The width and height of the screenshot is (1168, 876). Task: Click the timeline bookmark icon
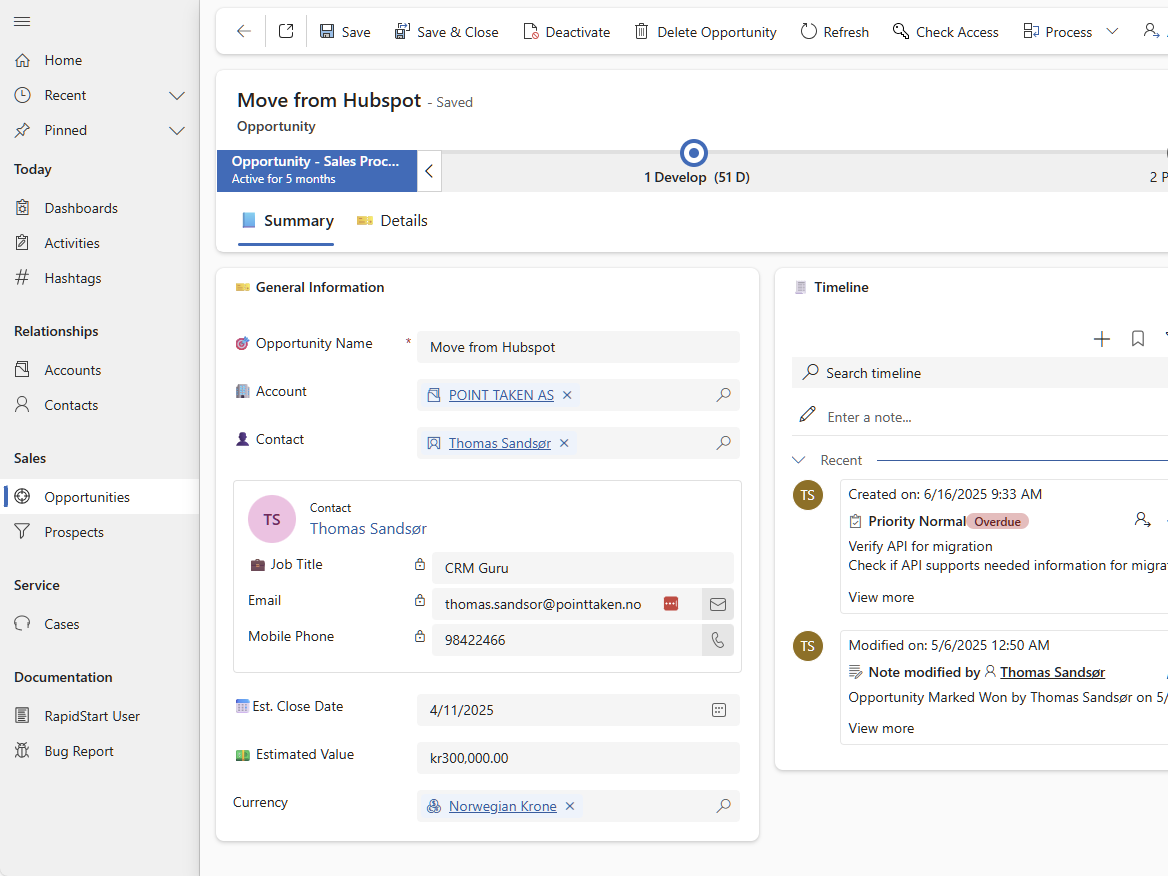[1137, 339]
